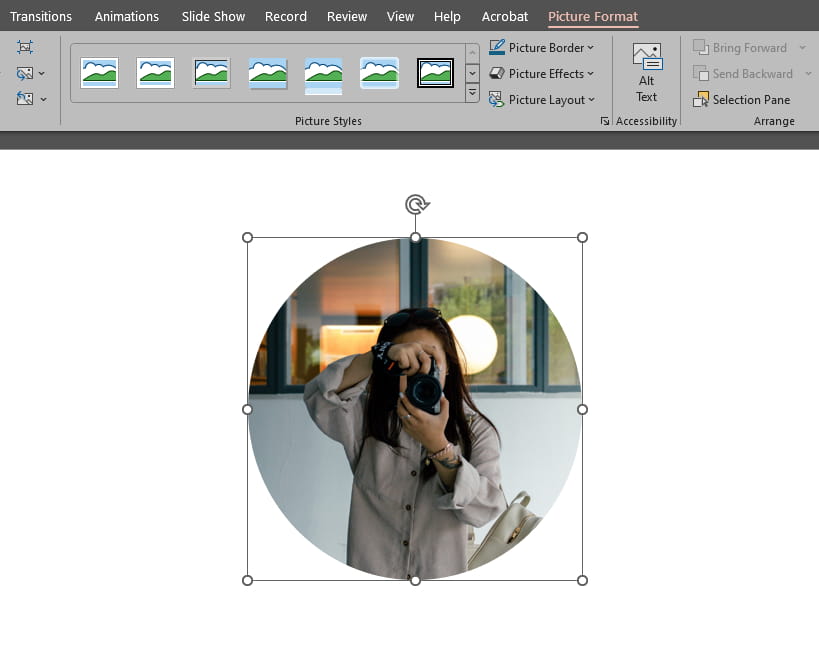Screen dimensions: 819x645
Task: Open the Send Backward dropdown arrow
Action: tap(809, 74)
